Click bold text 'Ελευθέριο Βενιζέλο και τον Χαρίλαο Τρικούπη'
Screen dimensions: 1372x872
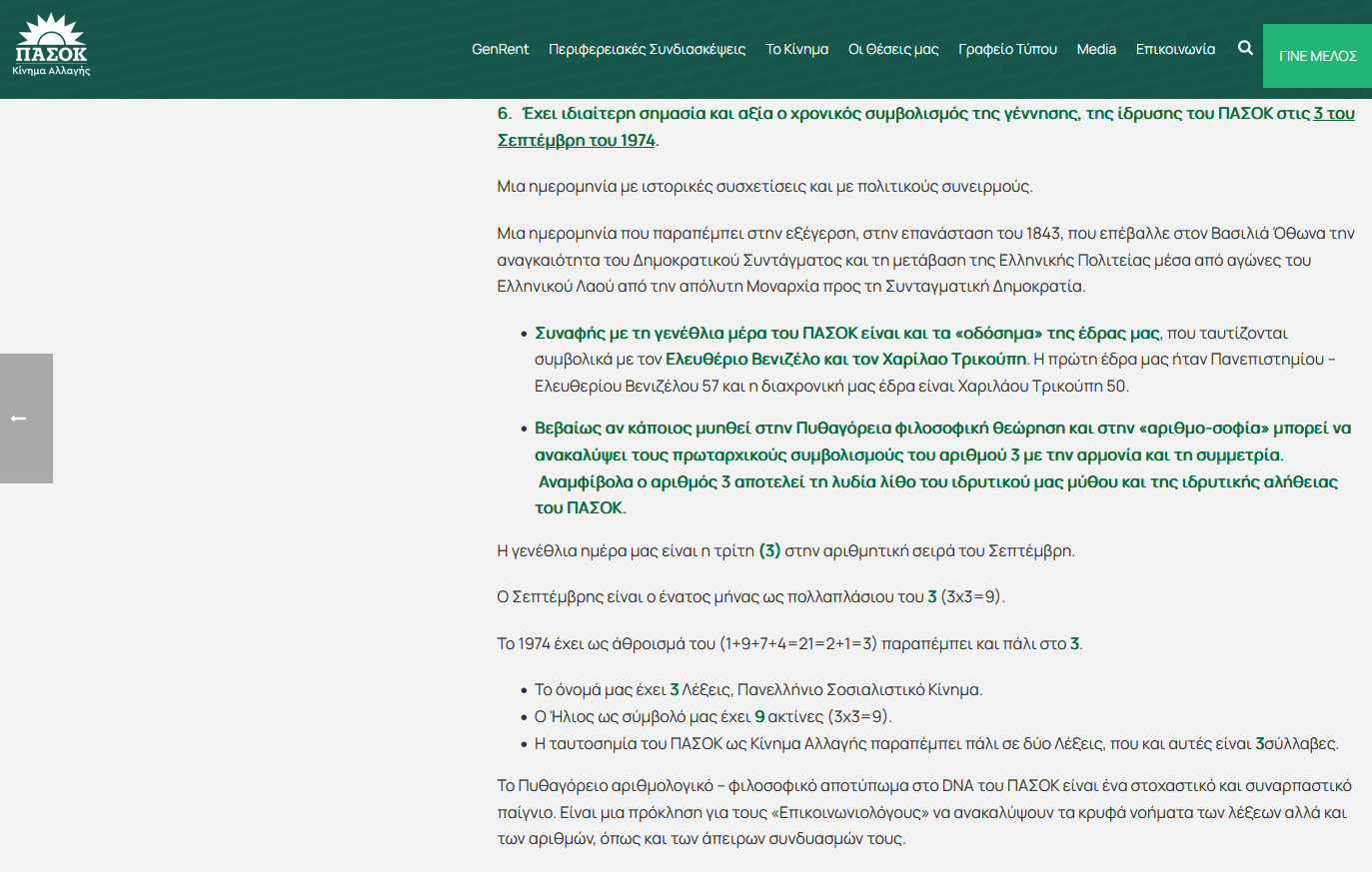point(845,359)
